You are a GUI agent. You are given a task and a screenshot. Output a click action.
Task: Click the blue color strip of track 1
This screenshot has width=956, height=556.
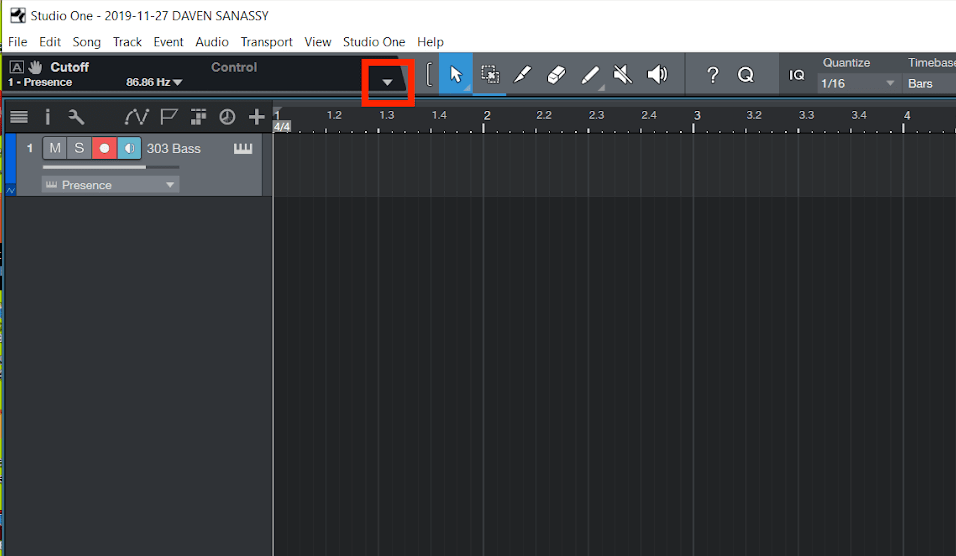pos(10,159)
